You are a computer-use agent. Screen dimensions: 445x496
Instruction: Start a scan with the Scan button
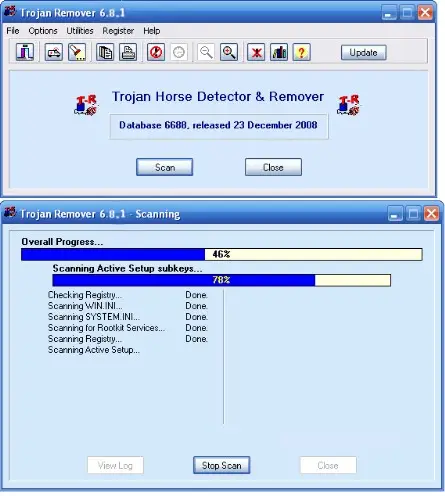[165, 167]
